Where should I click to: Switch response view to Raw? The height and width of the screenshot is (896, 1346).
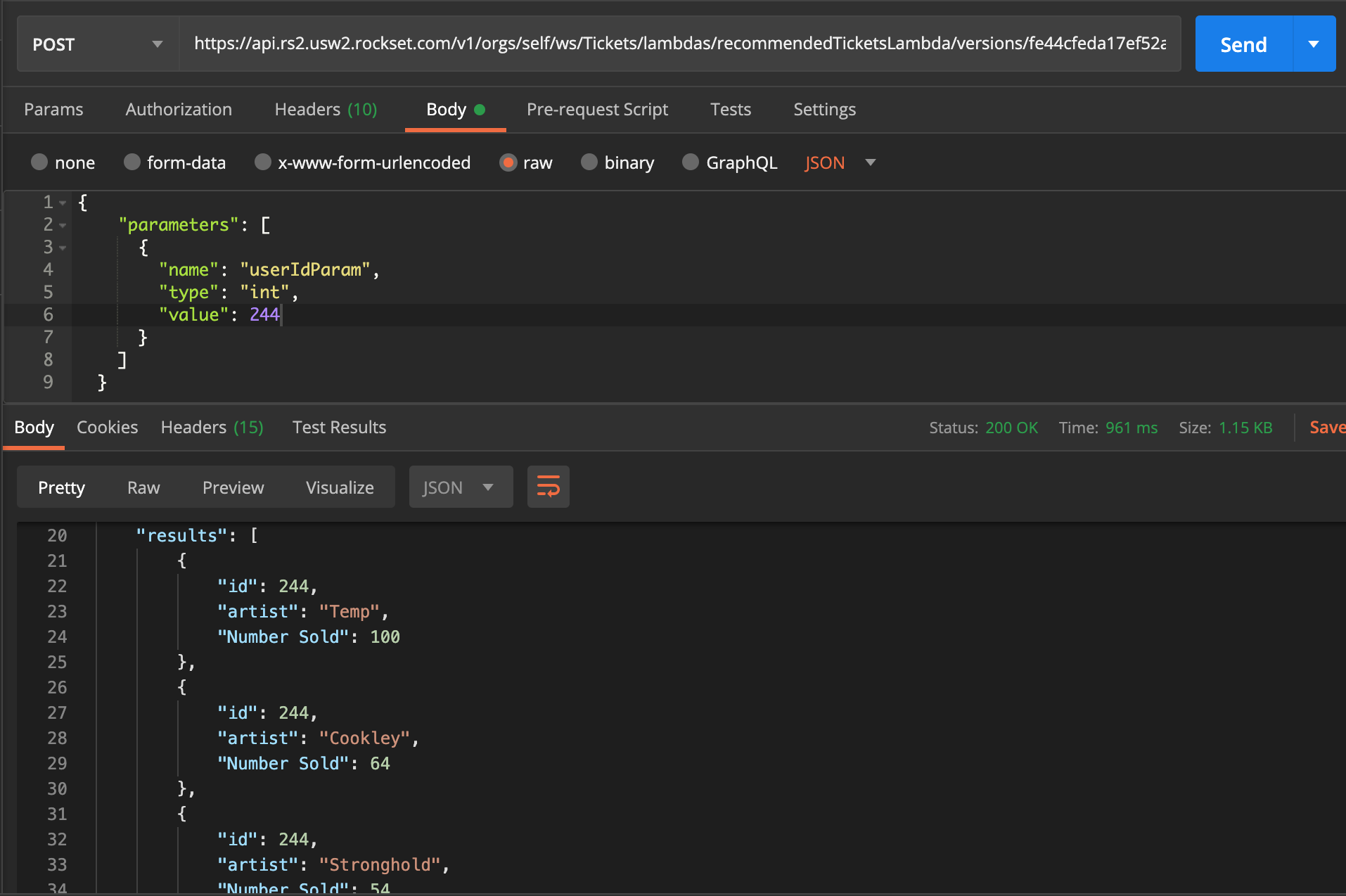click(x=143, y=487)
